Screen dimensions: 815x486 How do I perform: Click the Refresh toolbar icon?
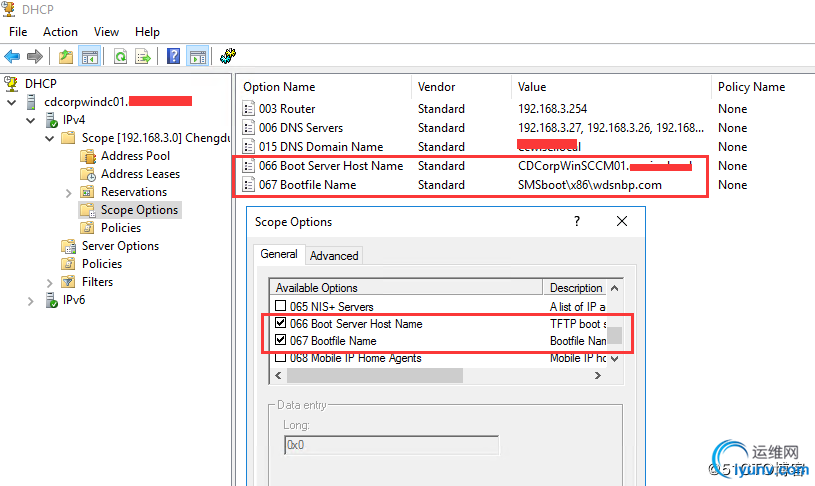click(120, 56)
